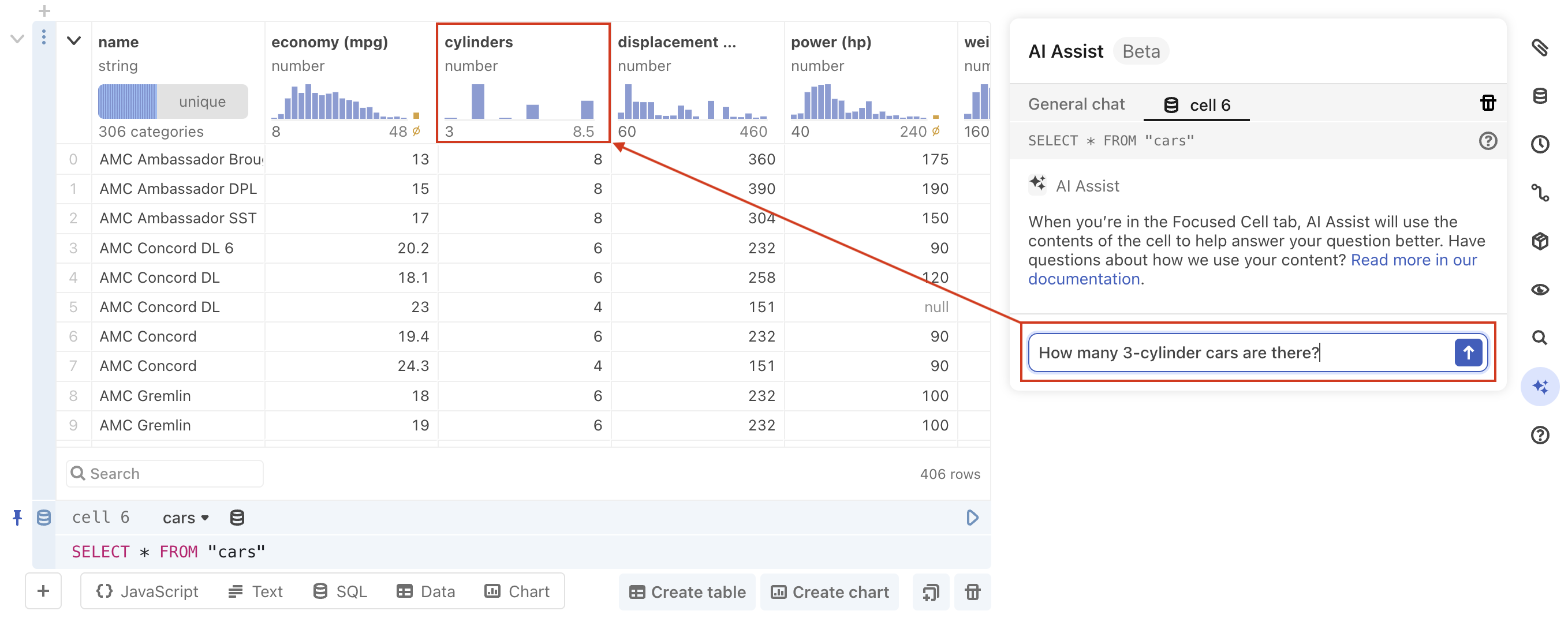The width and height of the screenshot is (1568, 622).
Task: Toggle presentation view with the eye icon
Action: click(1541, 290)
